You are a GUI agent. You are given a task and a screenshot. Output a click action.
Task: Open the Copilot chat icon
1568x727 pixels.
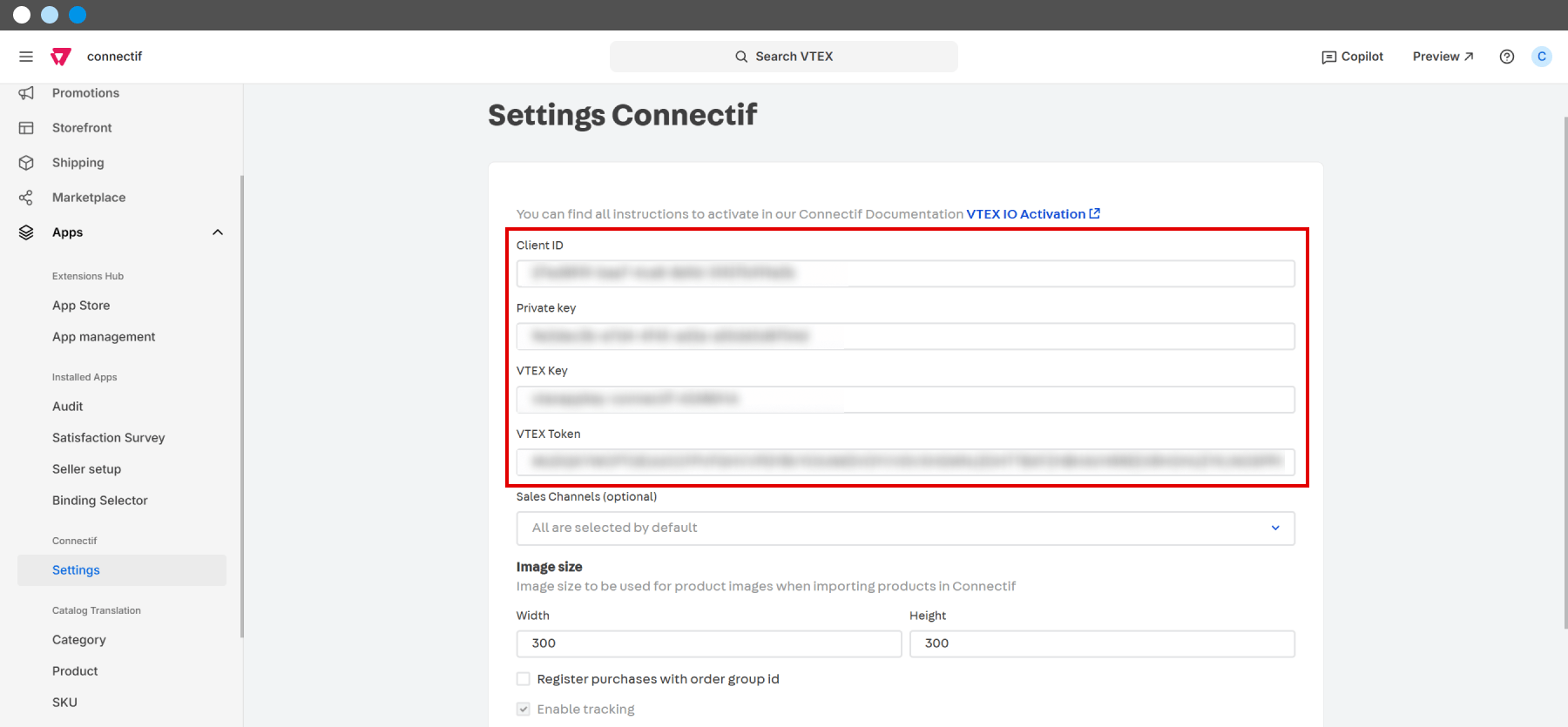point(1328,57)
